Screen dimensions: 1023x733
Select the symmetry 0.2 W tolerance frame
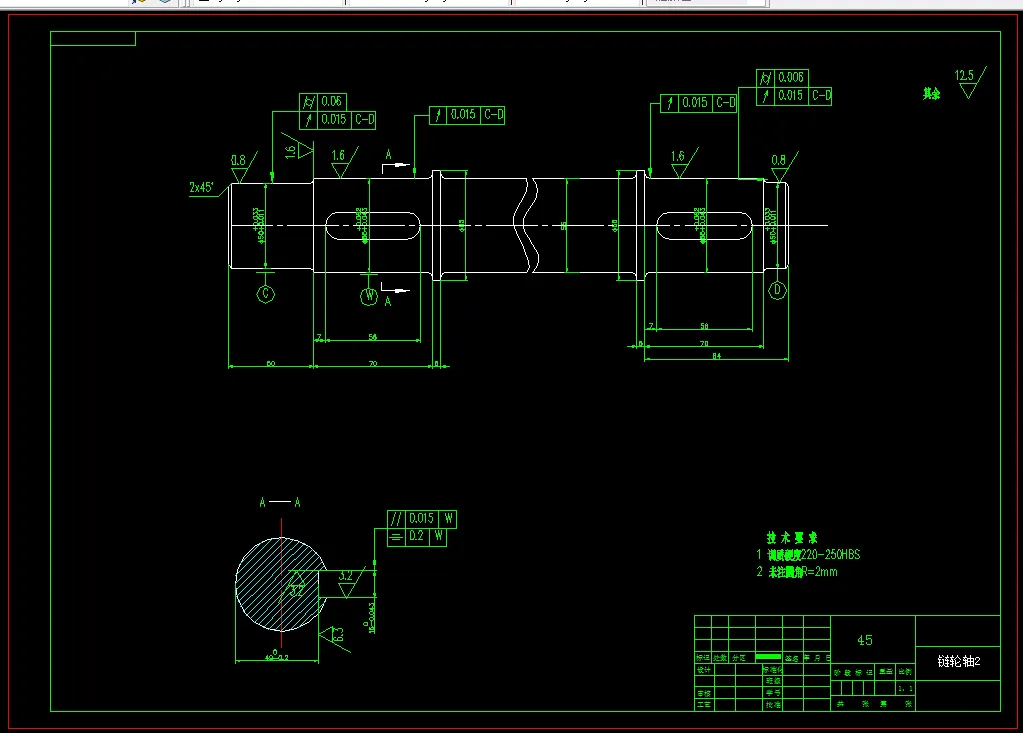click(417, 537)
